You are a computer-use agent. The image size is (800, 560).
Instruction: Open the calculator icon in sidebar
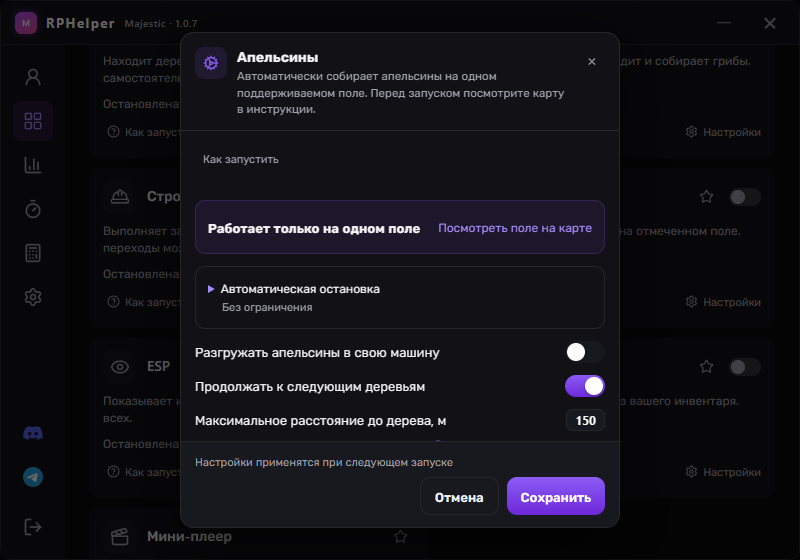33,253
